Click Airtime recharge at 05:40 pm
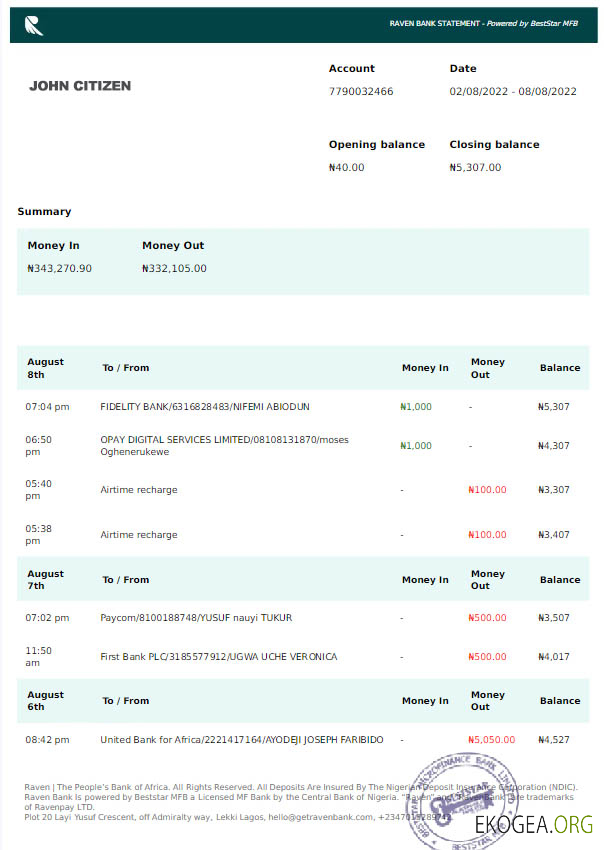Viewport: 604px width, 850px height. point(139,490)
